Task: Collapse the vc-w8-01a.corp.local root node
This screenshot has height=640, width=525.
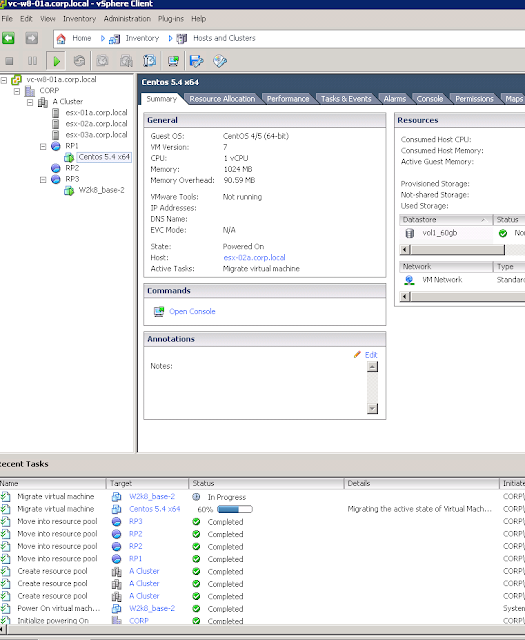Action: (4, 80)
